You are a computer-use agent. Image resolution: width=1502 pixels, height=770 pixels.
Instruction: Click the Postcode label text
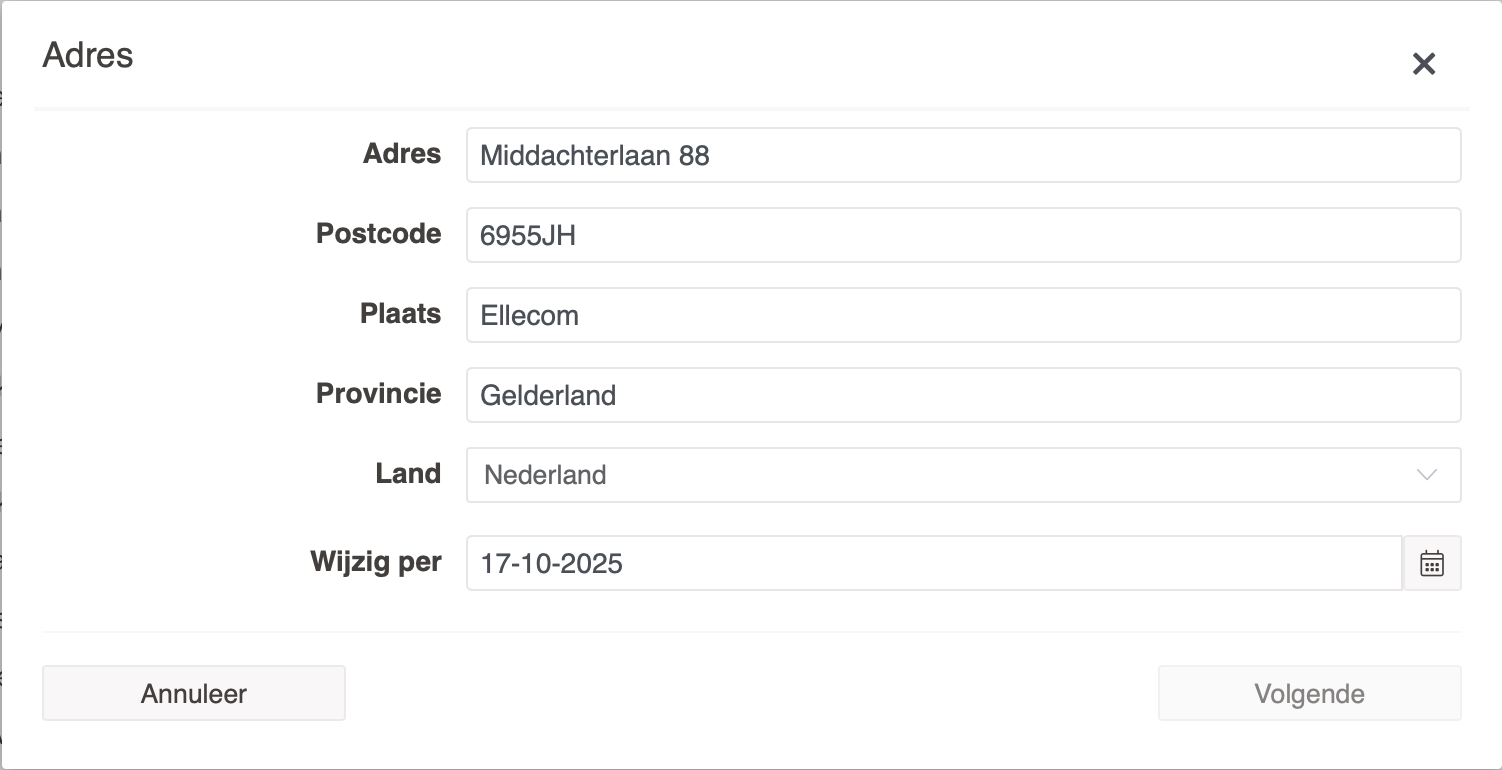[378, 234]
